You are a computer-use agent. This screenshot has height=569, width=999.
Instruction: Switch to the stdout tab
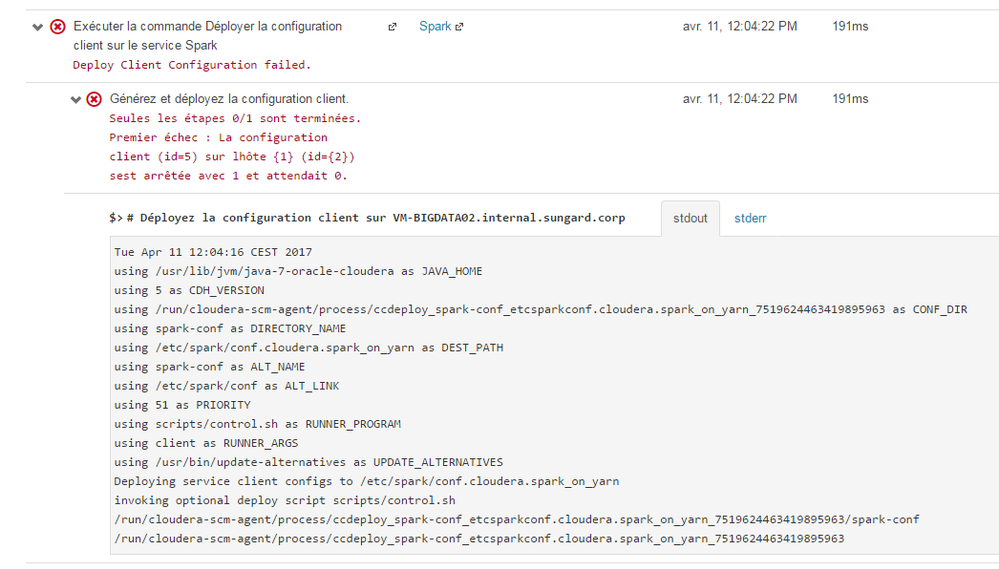pyautogui.click(x=690, y=218)
